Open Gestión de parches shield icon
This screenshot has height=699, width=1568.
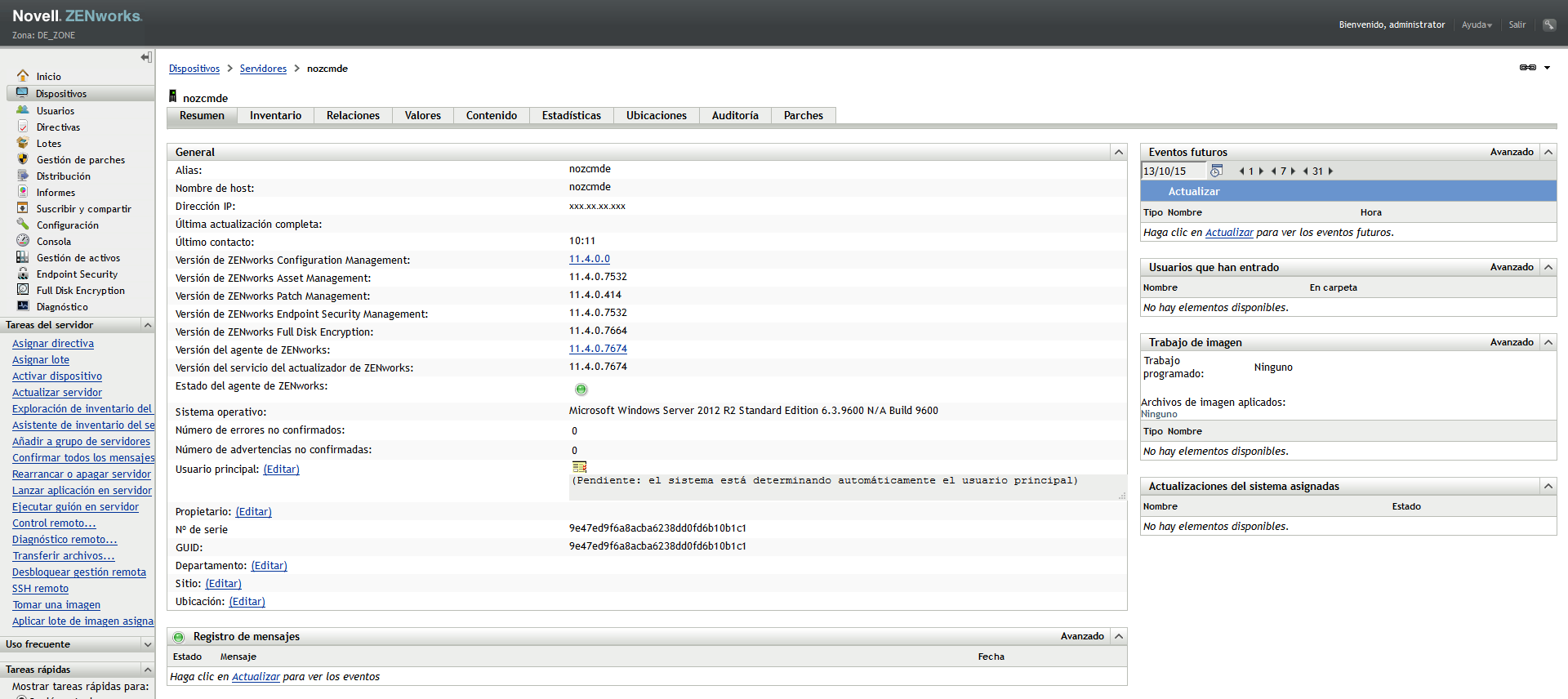[x=23, y=159]
